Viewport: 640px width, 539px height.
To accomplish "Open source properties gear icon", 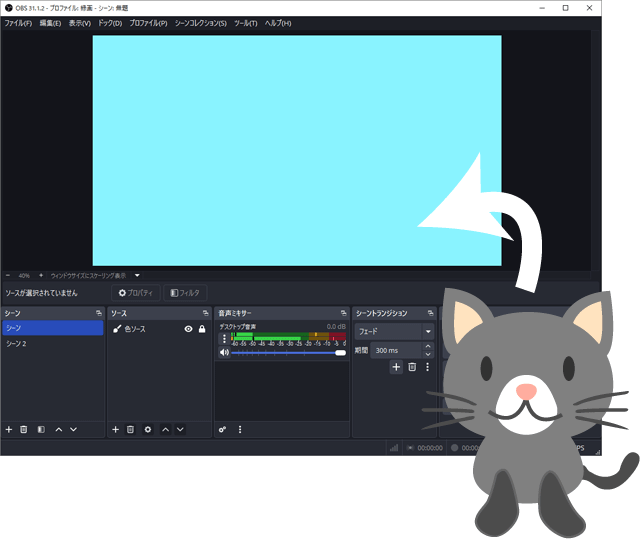I will 148,429.
